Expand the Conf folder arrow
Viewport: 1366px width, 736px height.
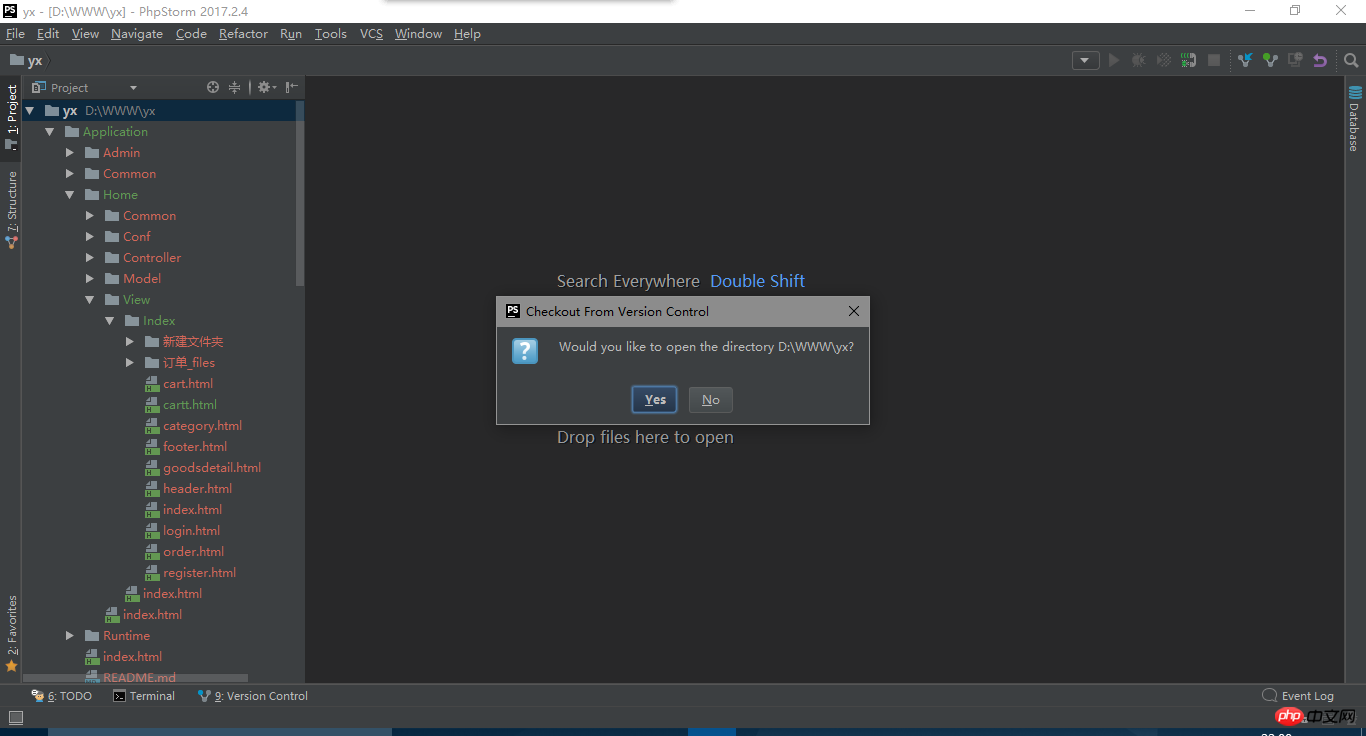pyautogui.click(x=90, y=237)
